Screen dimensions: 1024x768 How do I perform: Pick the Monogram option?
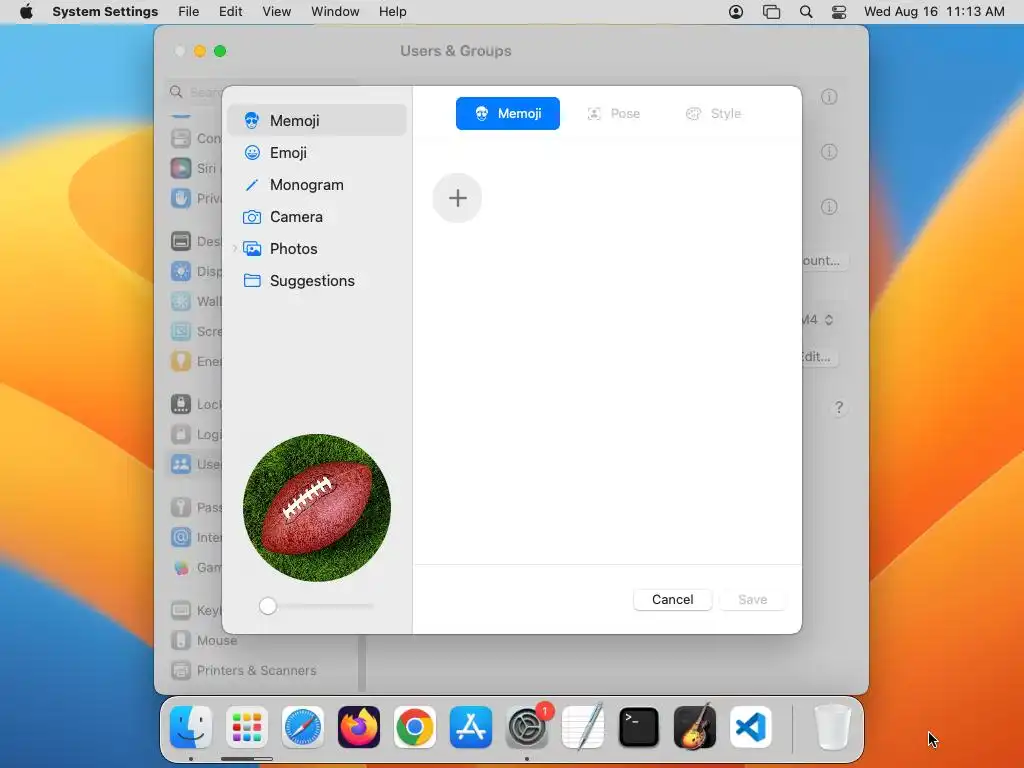[x=317, y=184]
